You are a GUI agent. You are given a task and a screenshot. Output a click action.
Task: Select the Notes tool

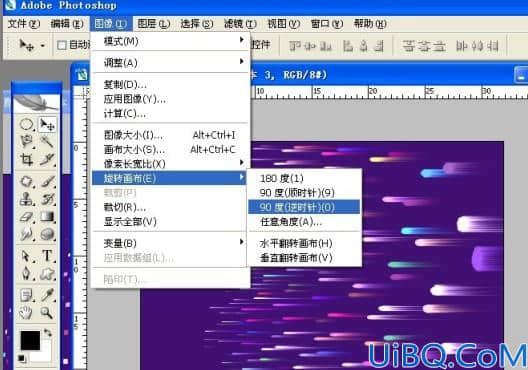click(26, 295)
